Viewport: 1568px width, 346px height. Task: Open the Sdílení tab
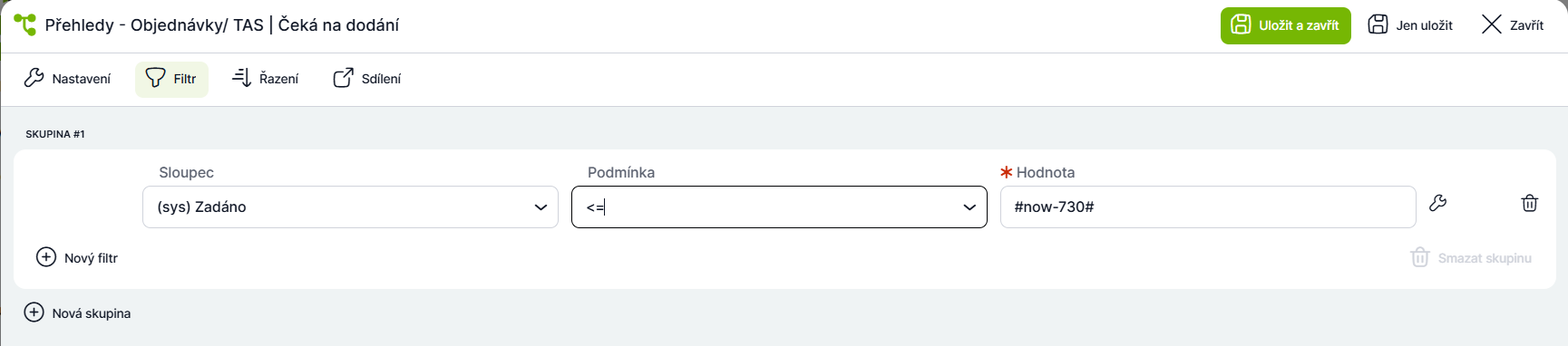pyautogui.click(x=367, y=79)
